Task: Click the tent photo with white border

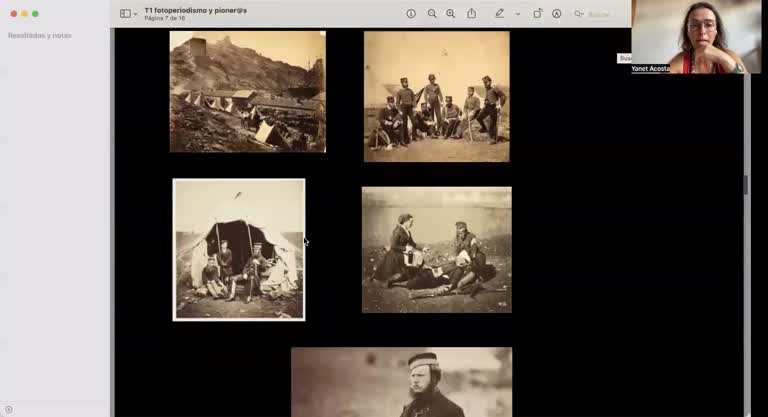Action: click(x=239, y=250)
